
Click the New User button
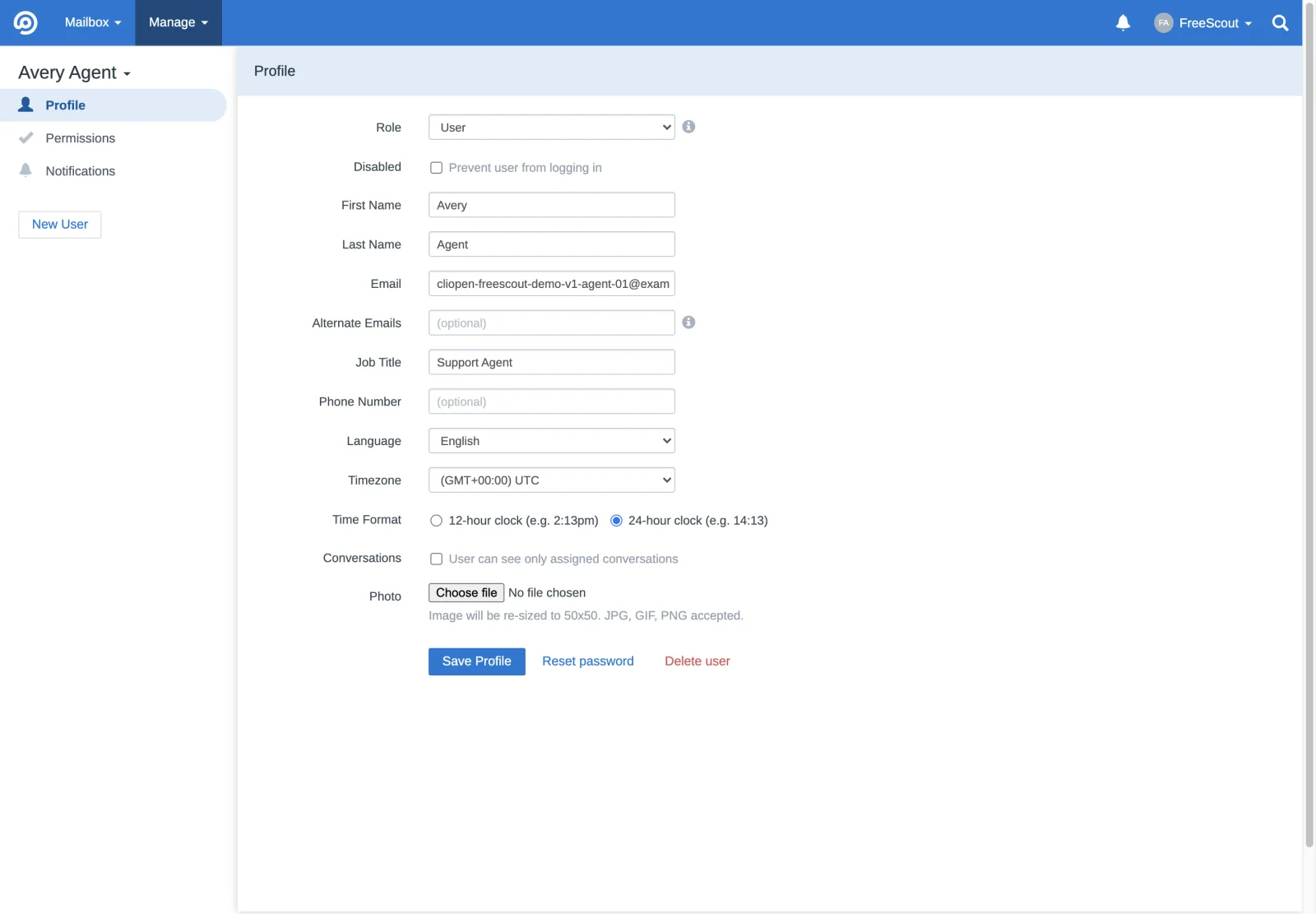60,225
